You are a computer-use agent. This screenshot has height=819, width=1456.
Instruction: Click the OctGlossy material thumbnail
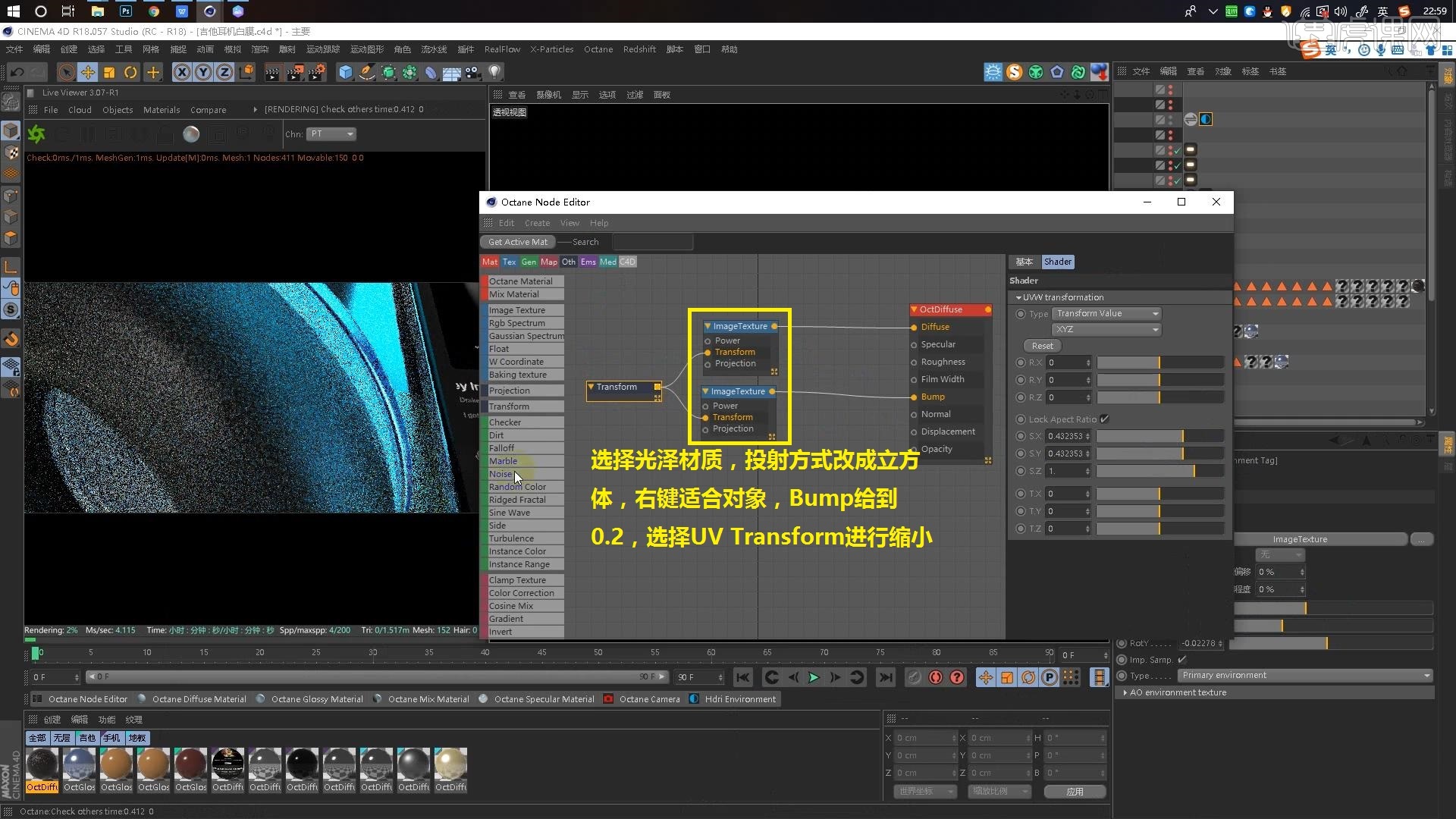pyautogui.click(x=80, y=765)
